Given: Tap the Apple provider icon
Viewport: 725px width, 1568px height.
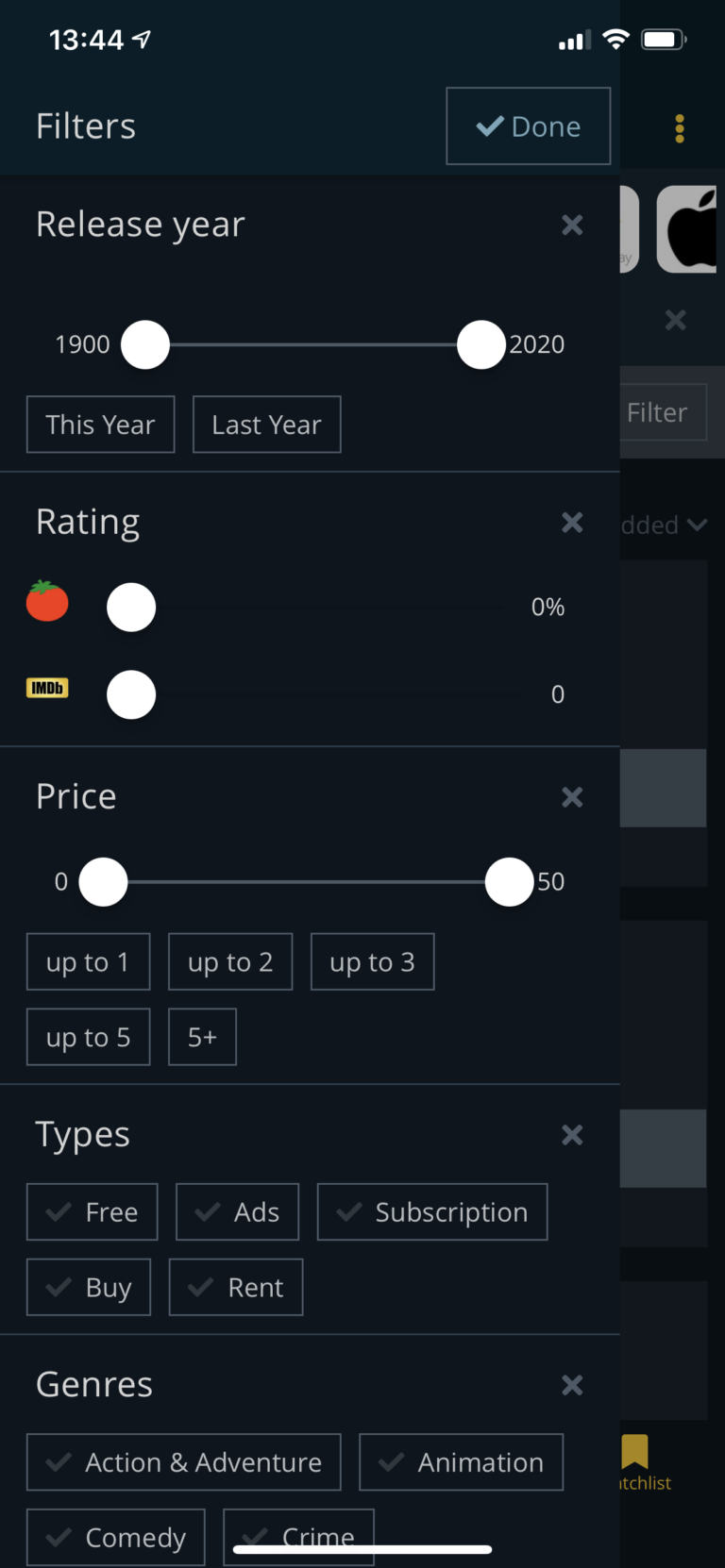Looking at the screenshot, I should [x=689, y=230].
